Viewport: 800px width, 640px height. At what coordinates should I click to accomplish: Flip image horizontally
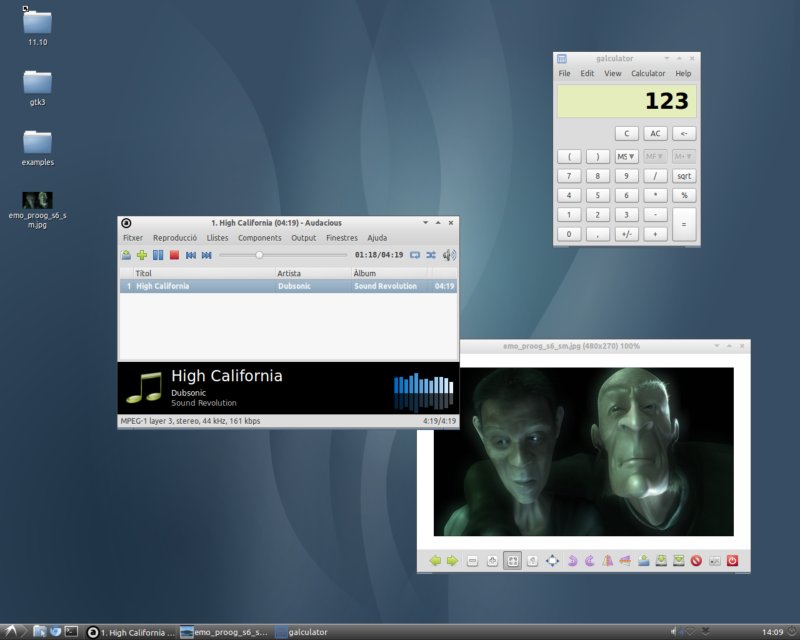coord(607,561)
